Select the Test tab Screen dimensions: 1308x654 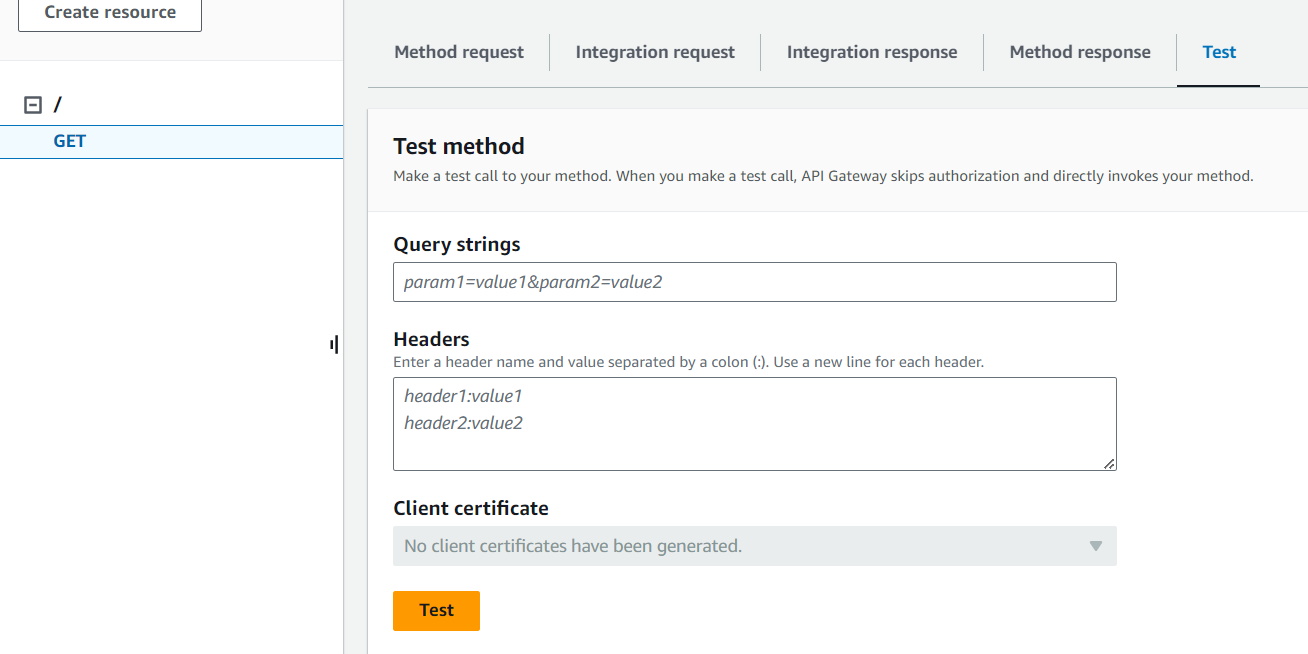coord(1219,52)
